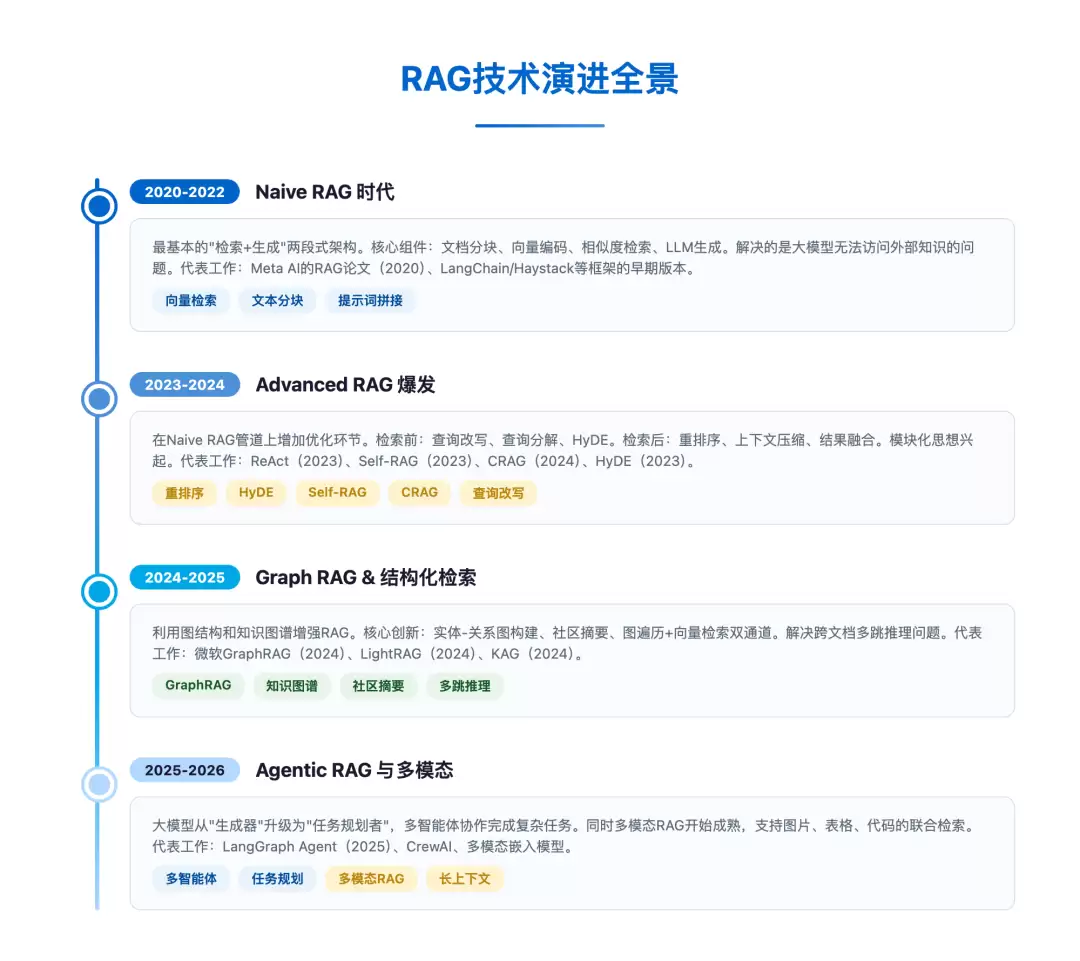Click the 社区摘要 tag
Image resolution: width=1080 pixels, height=961 pixels.
378,686
